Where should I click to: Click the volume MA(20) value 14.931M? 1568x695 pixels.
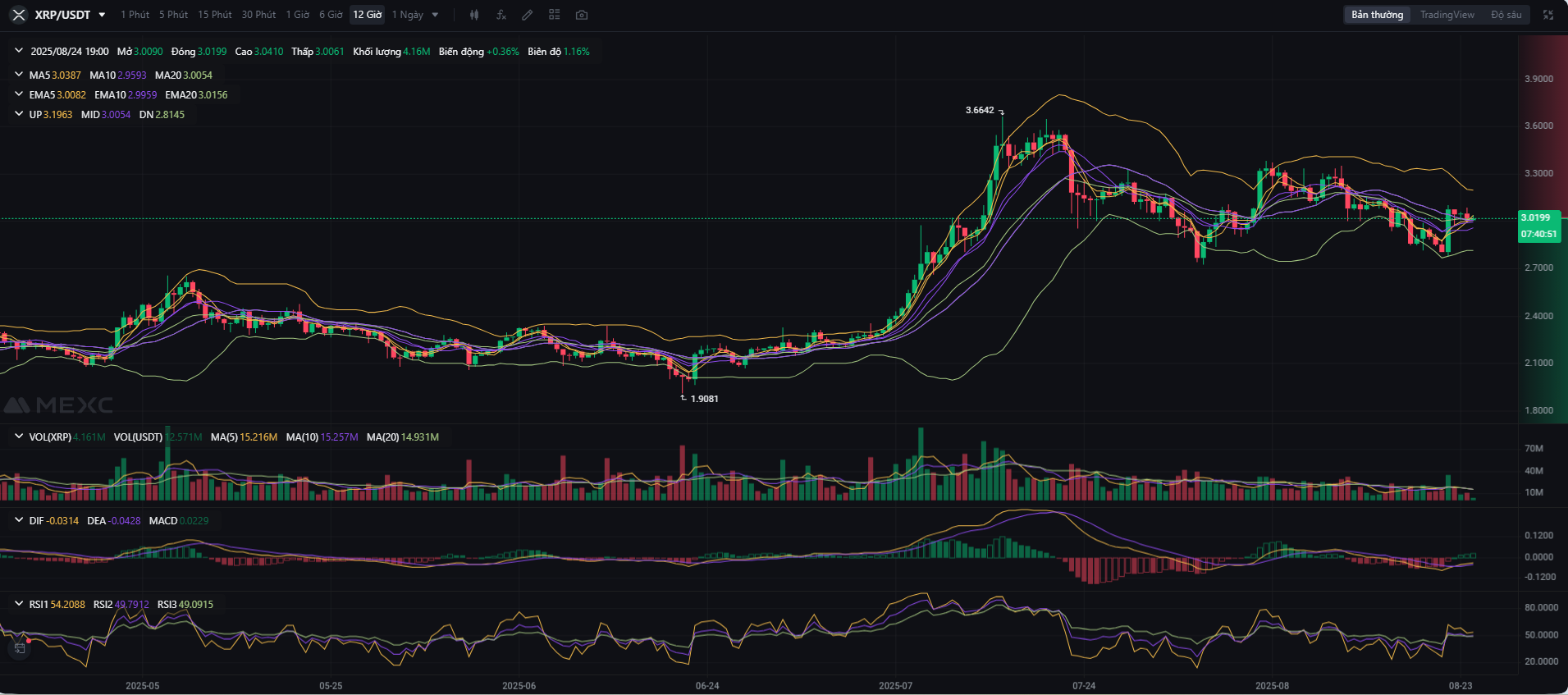(x=420, y=437)
